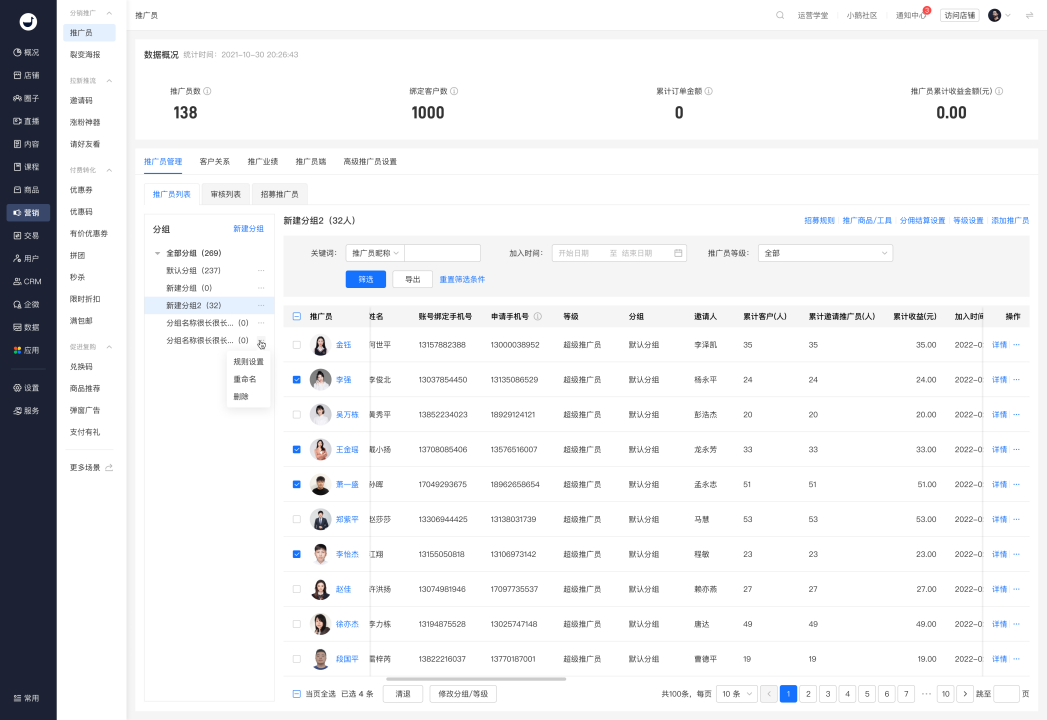Click the blue 筛选 filter button
The height and width of the screenshot is (720, 1047).
point(366,279)
